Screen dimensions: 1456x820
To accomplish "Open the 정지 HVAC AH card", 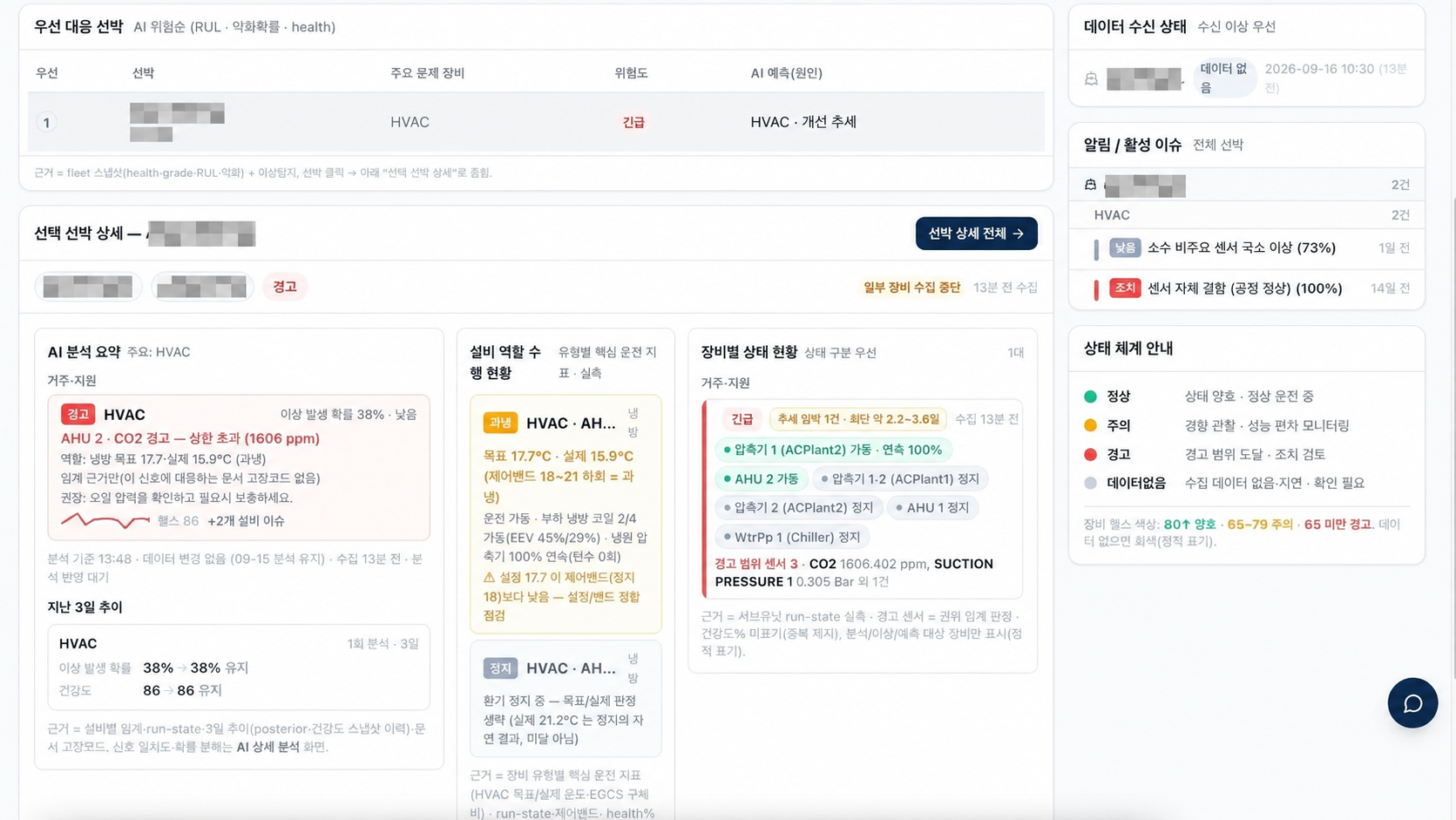I will pos(565,699).
